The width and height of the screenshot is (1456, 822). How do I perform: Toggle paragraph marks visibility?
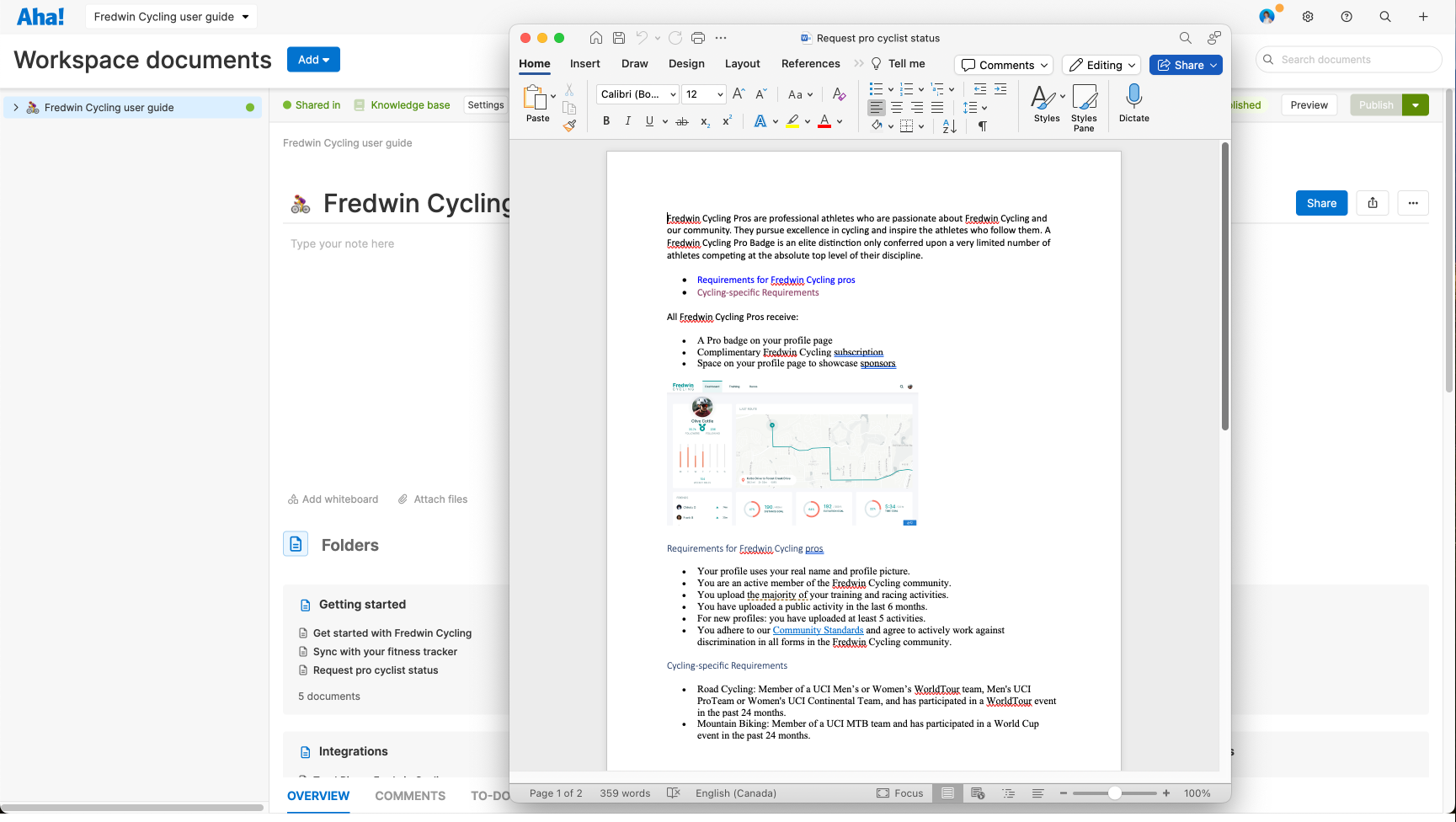click(982, 125)
